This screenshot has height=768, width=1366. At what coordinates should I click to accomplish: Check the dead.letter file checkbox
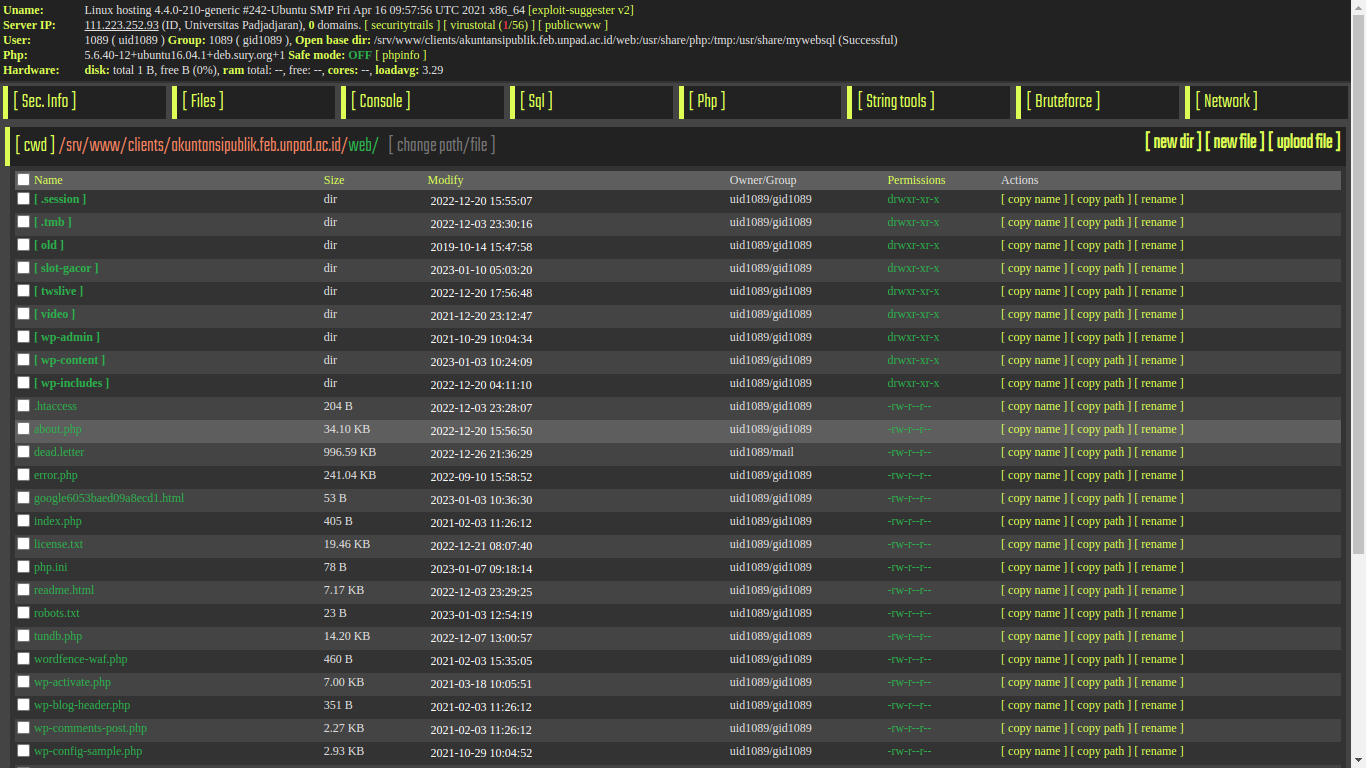(23, 452)
